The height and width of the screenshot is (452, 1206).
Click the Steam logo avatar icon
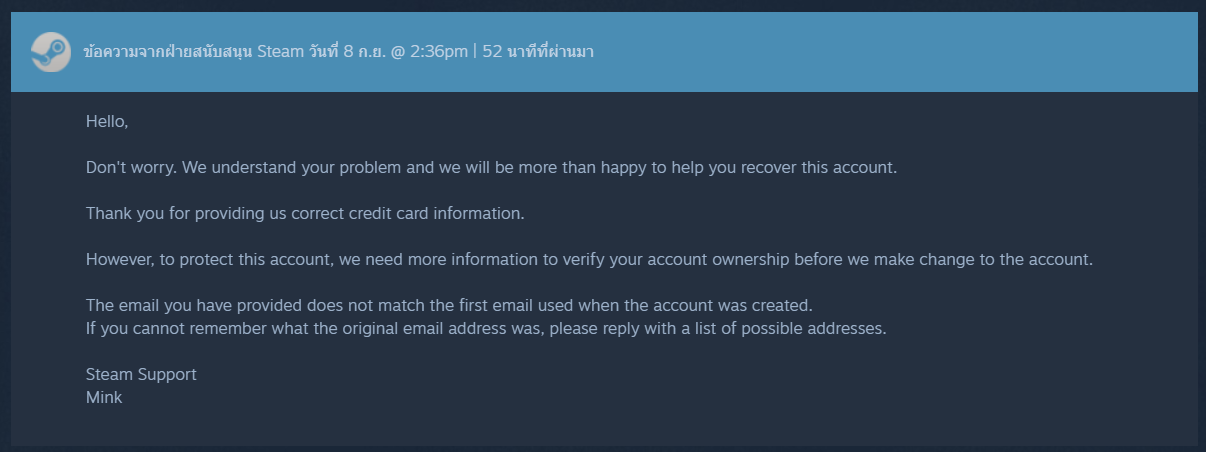point(50,51)
